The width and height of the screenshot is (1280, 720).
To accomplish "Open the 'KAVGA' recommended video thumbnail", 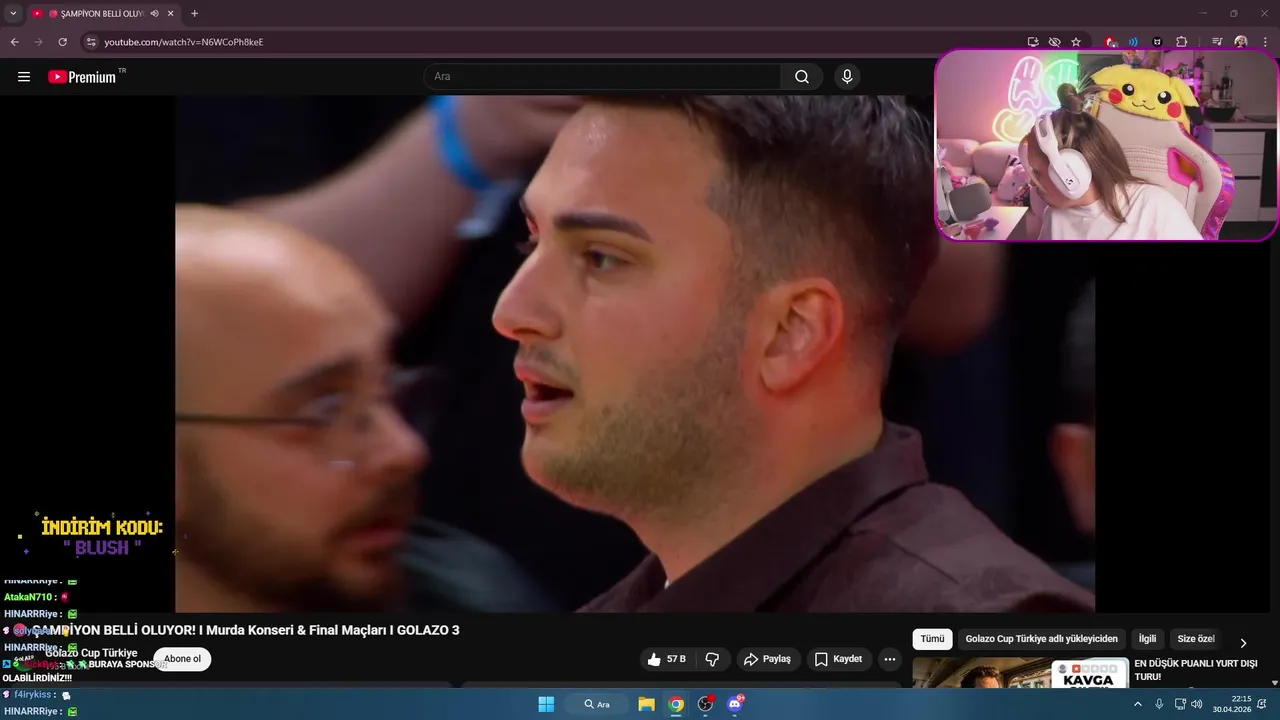I will click(x=1020, y=673).
